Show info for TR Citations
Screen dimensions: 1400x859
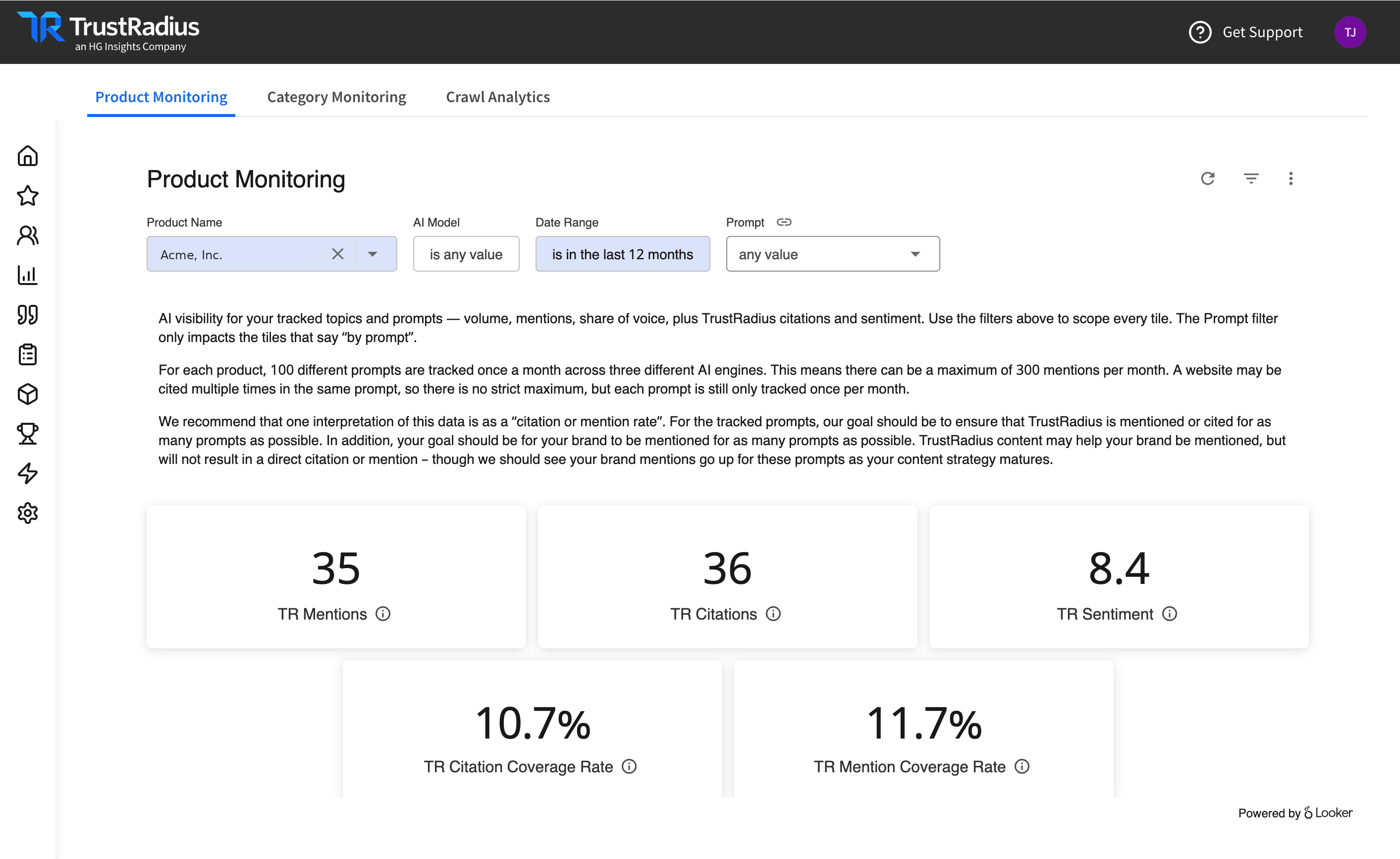(773, 614)
